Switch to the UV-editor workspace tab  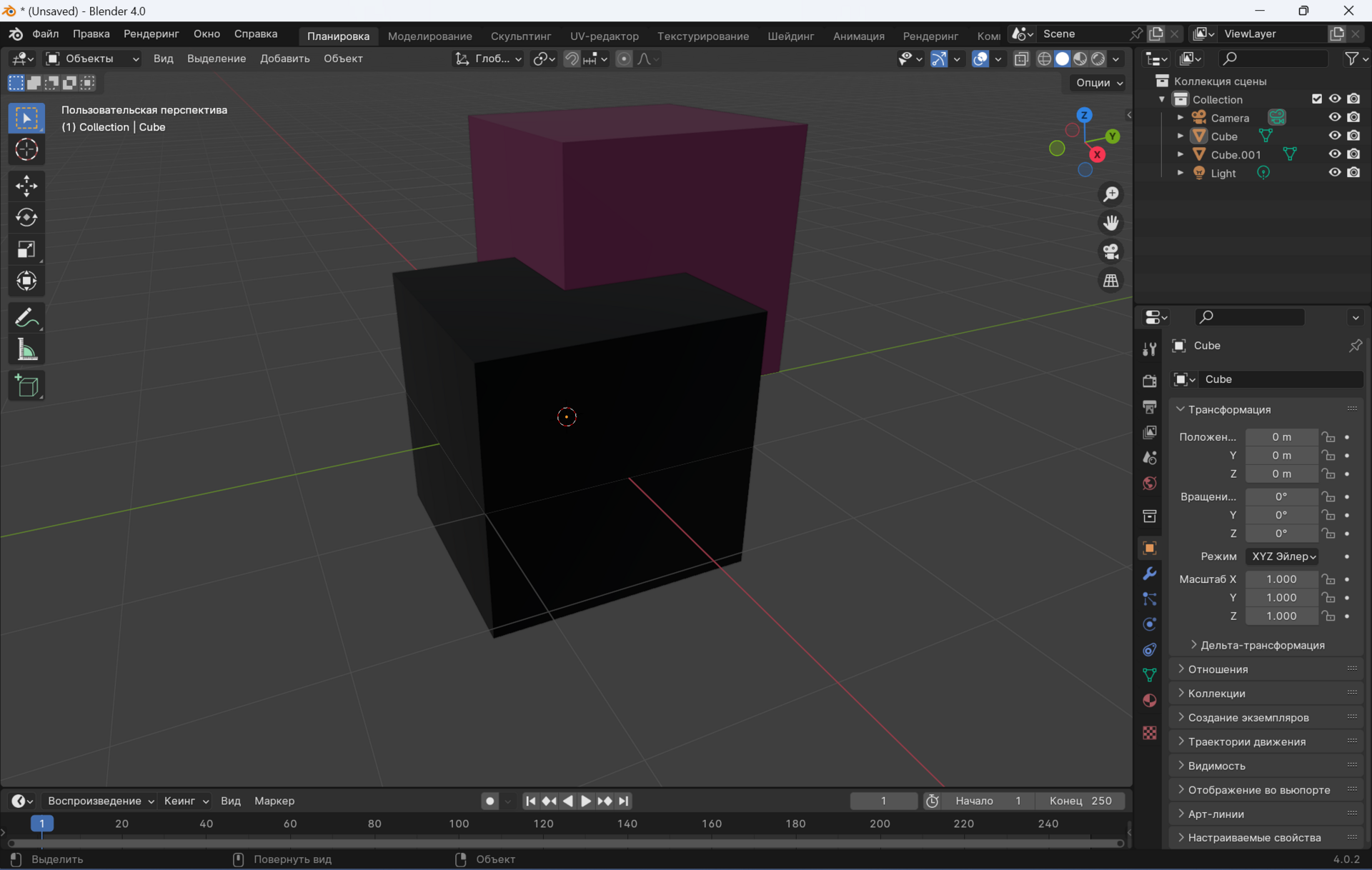604,36
